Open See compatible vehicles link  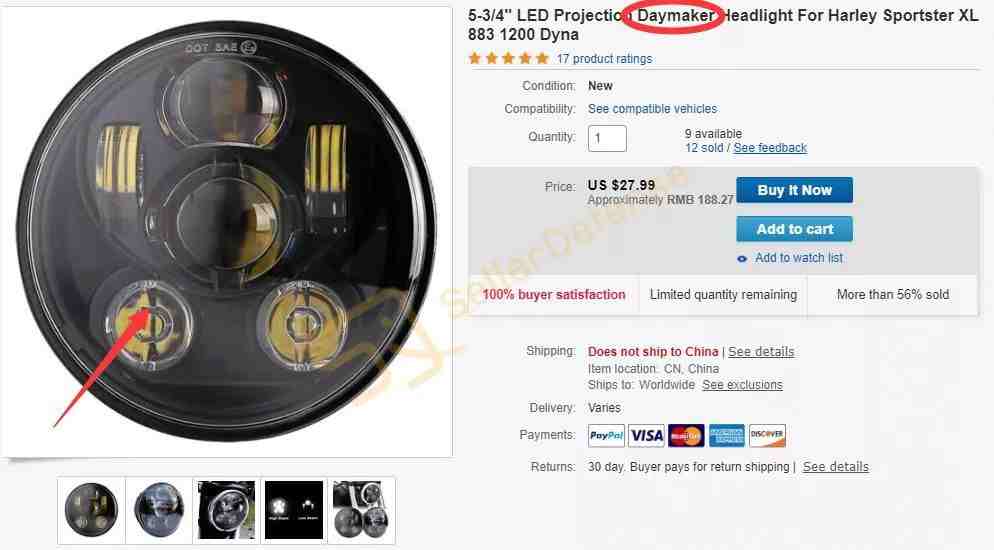pyautogui.click(x=652, y=109)
